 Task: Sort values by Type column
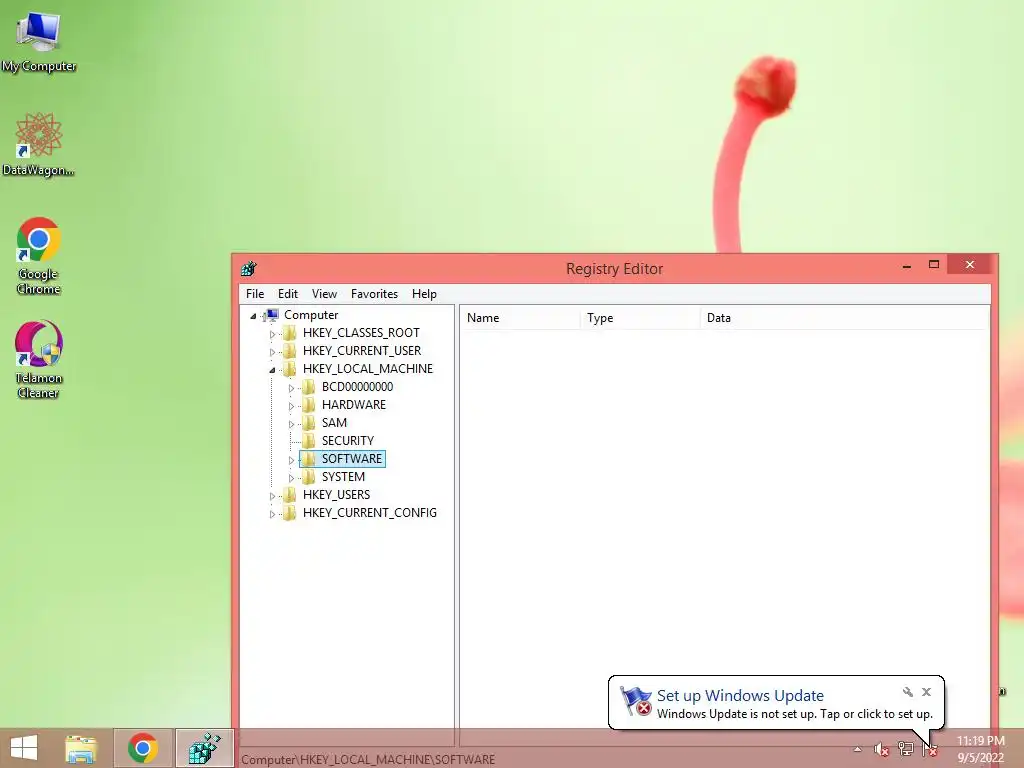pos(641,318)
